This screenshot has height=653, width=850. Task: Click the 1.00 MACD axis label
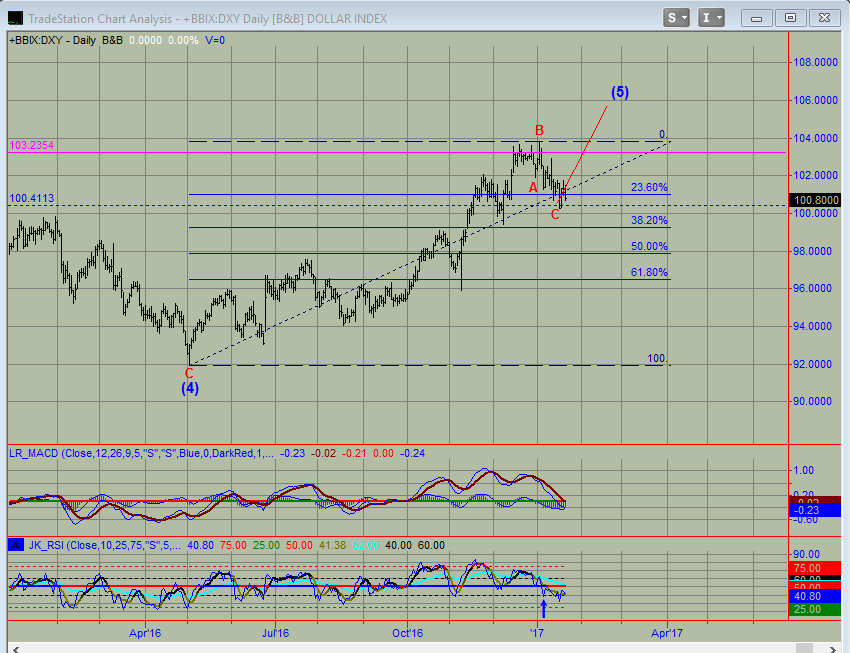tap(803, 470)
